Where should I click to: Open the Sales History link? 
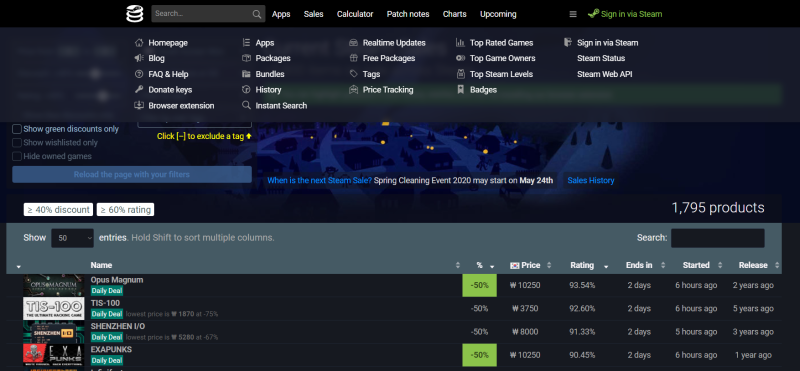591,181
